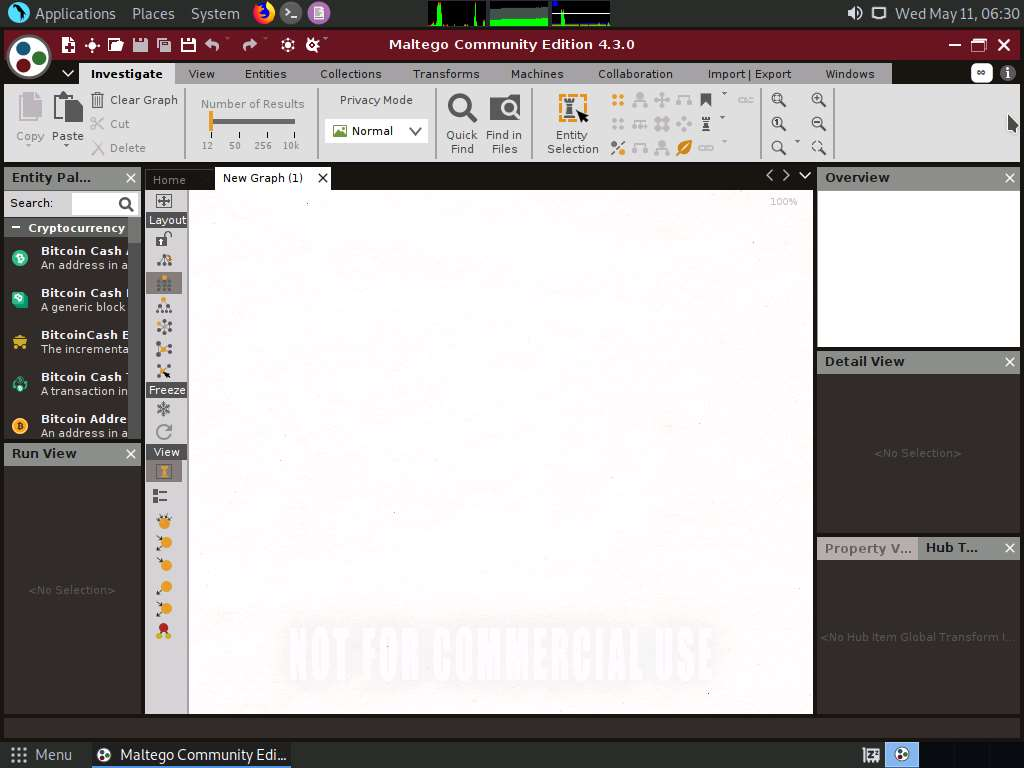Open the Windows ribbon tab

(x=850, y=74)
